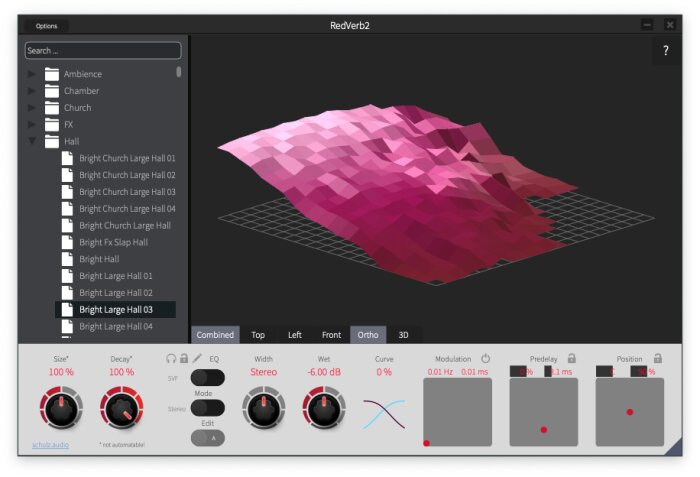Click the Hall folder icon

(x=52, y=142)
